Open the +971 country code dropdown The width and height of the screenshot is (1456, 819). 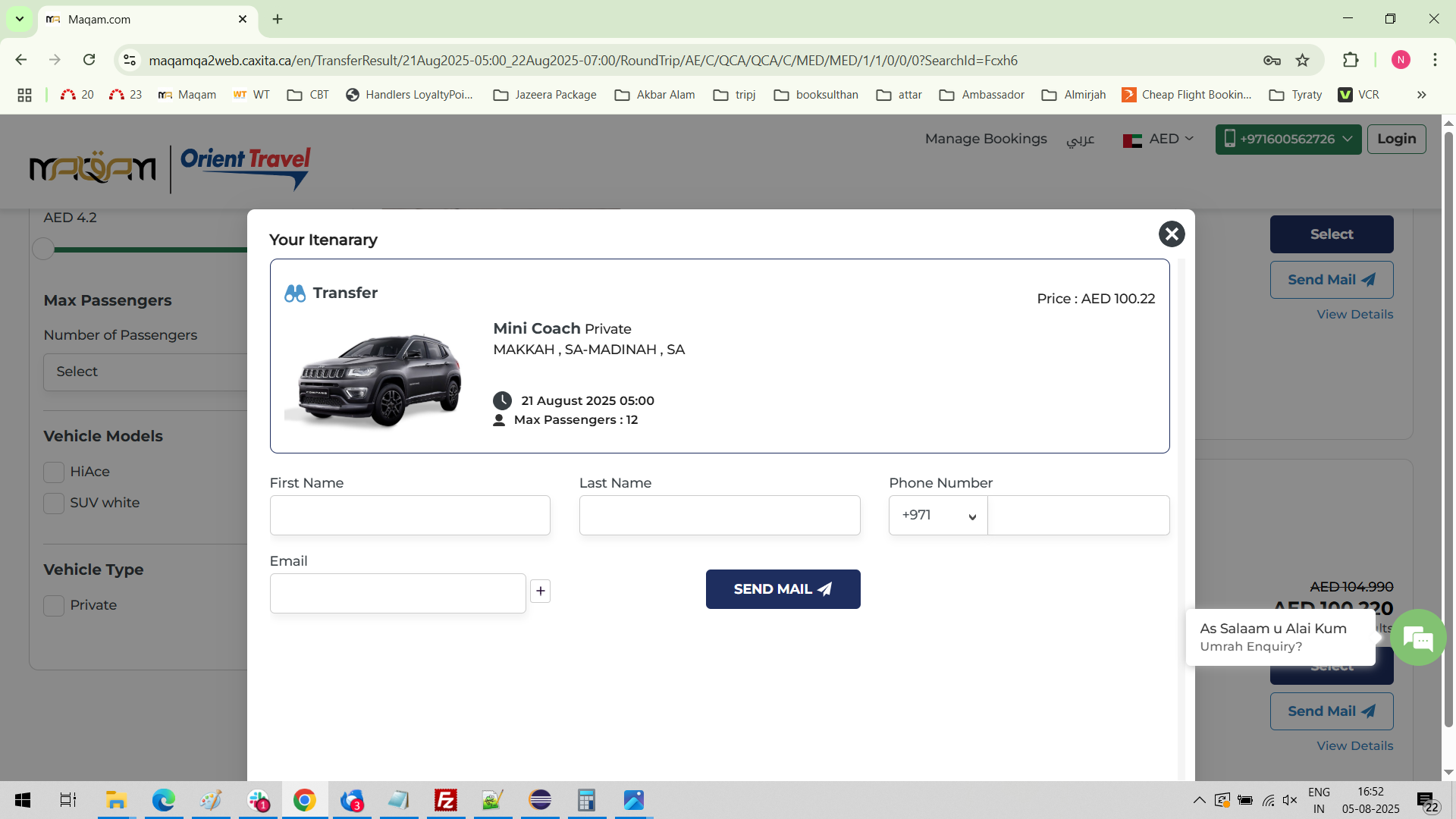pyautogui.click(x=938, y=516)
